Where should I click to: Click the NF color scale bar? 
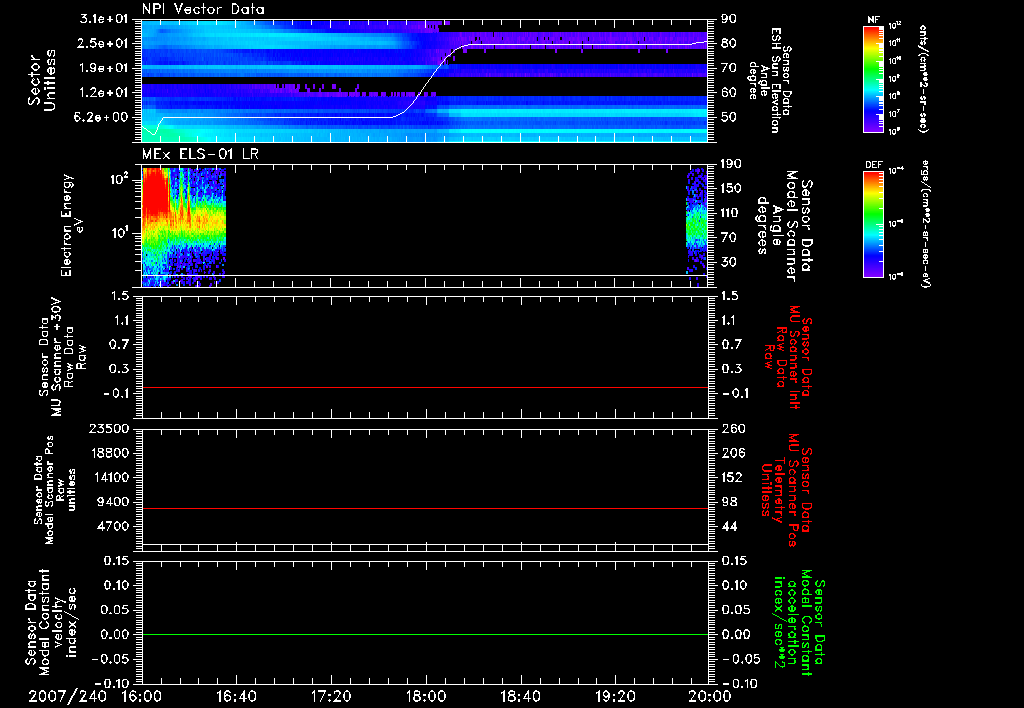click(x=873, y=78)
